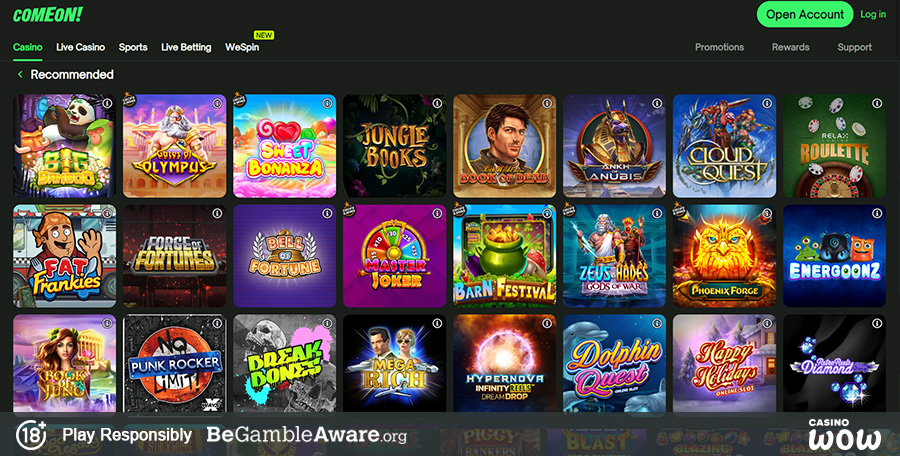Open the Rewards link
Screen dimensions: 900x456
[790, 47]
